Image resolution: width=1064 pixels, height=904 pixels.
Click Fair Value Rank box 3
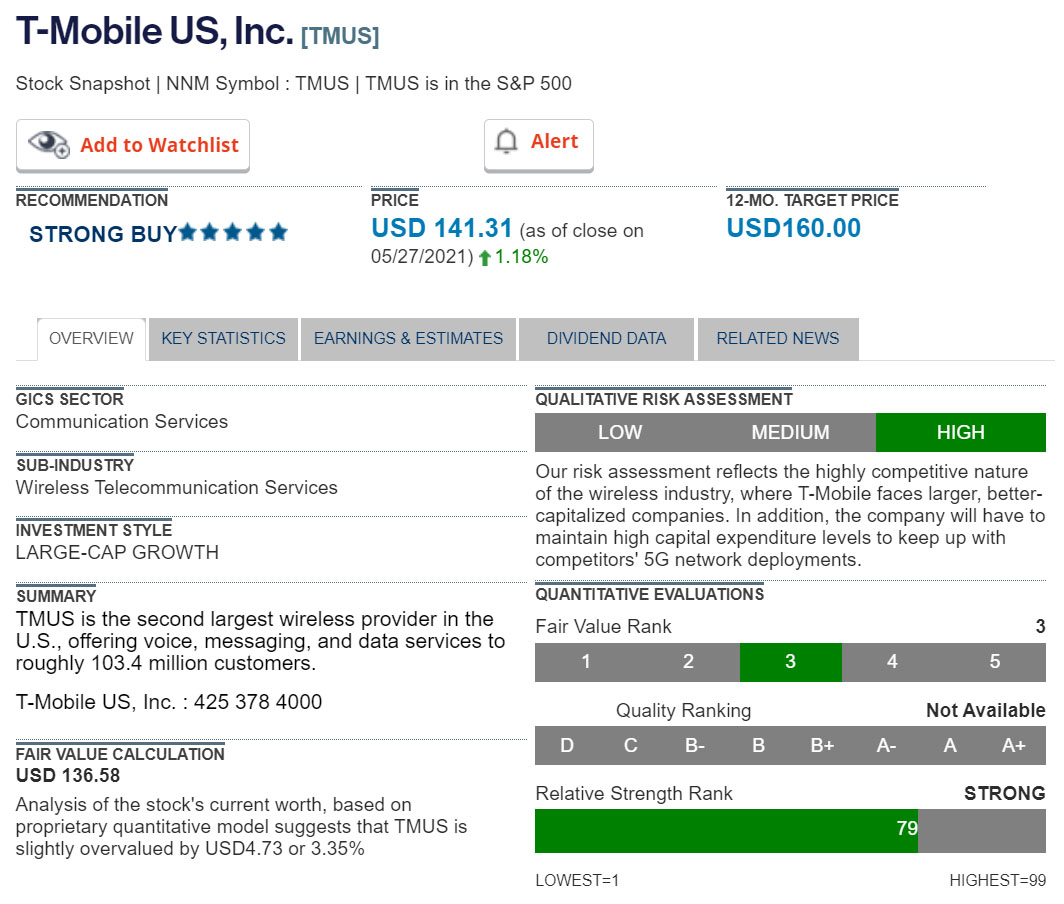[790, 661]
